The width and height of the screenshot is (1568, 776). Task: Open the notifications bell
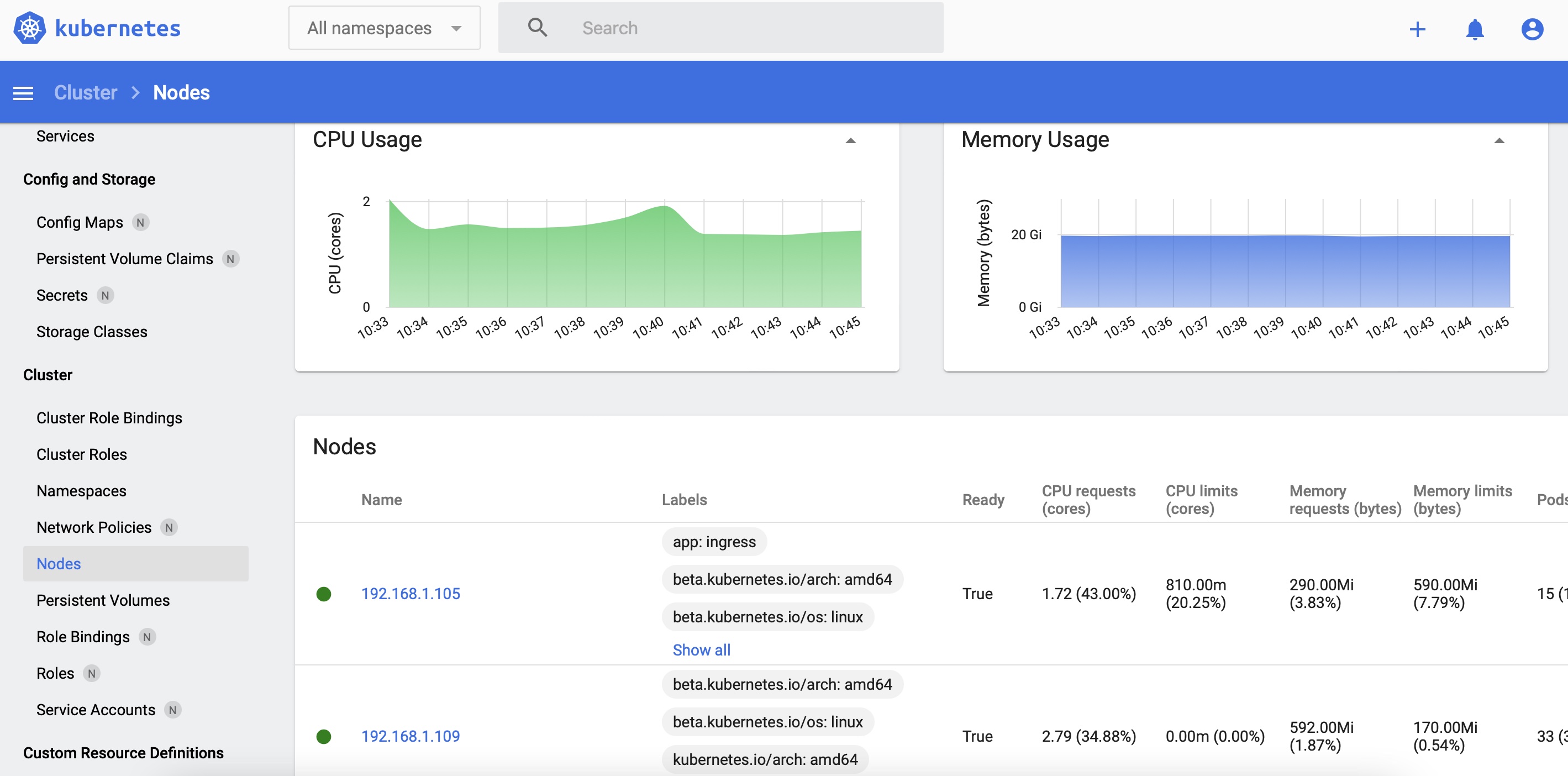click(1474, 29)
